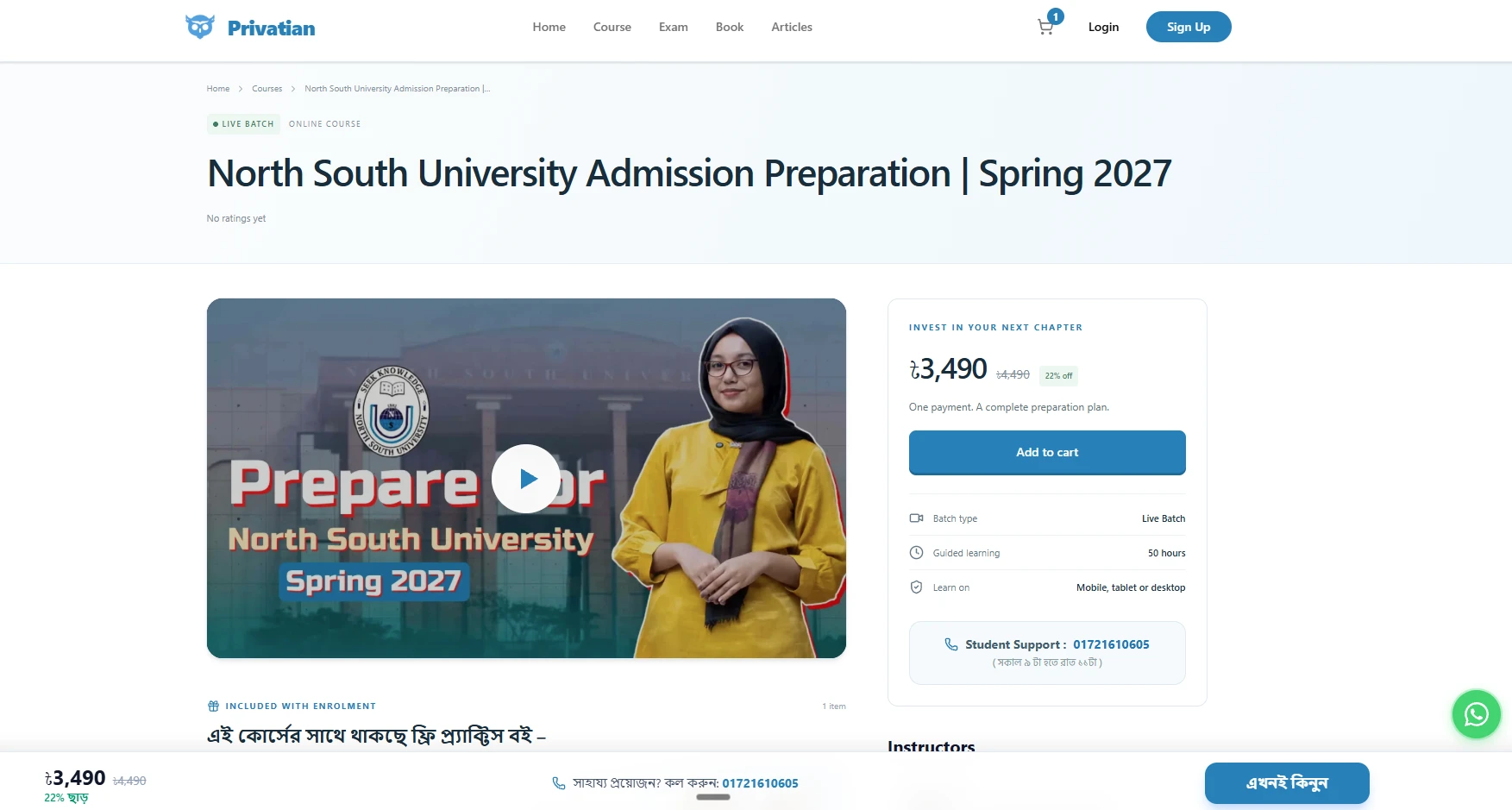Go to Home in the top navigation

tap(549, 27)
